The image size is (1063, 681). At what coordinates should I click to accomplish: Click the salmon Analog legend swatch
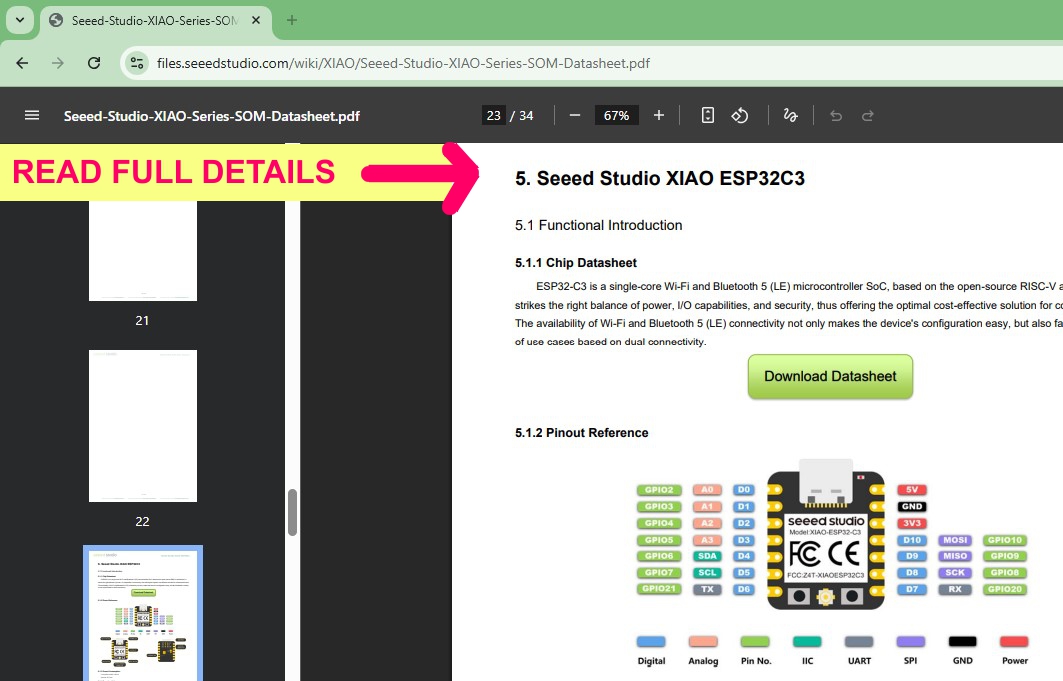[x=703, y=642]
